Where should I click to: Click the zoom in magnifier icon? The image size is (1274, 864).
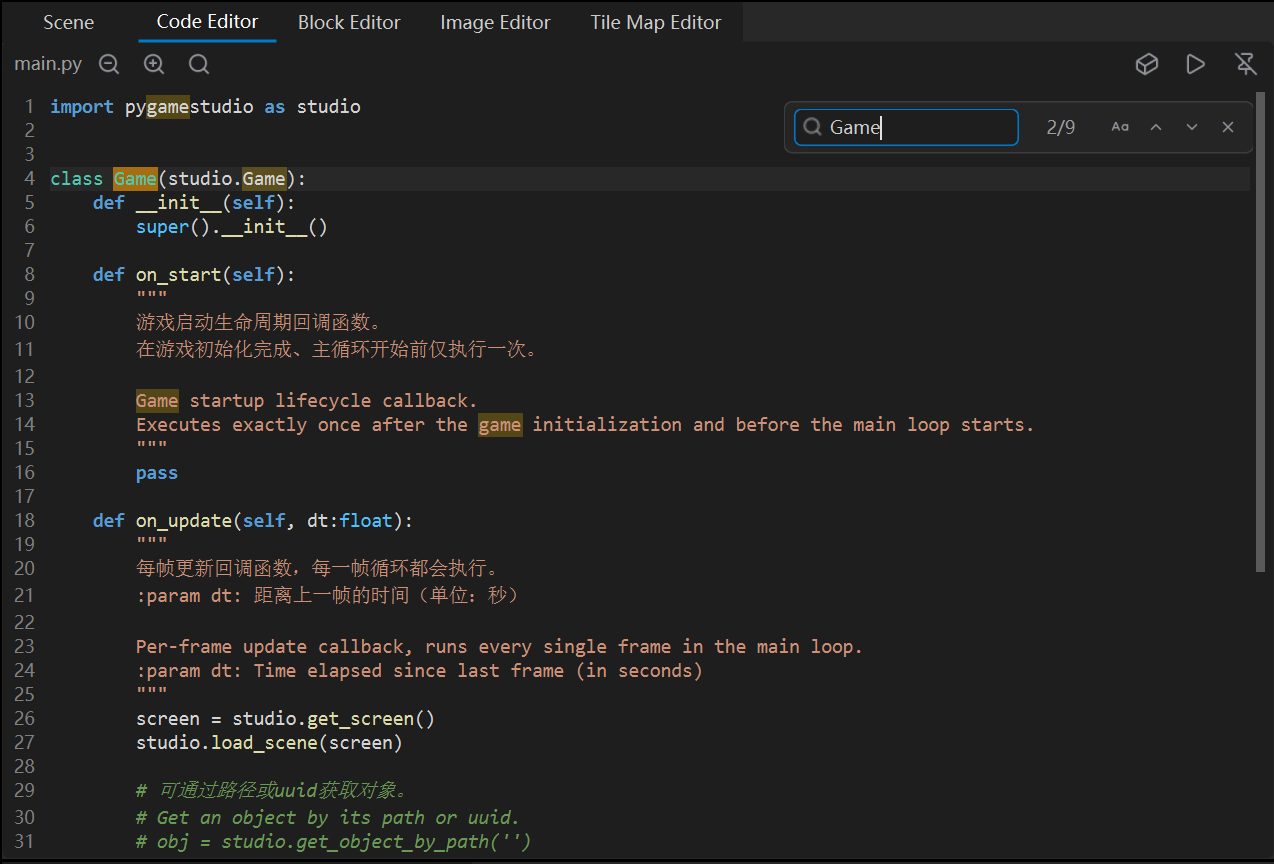pyautogui.click(x=154, y=64)
